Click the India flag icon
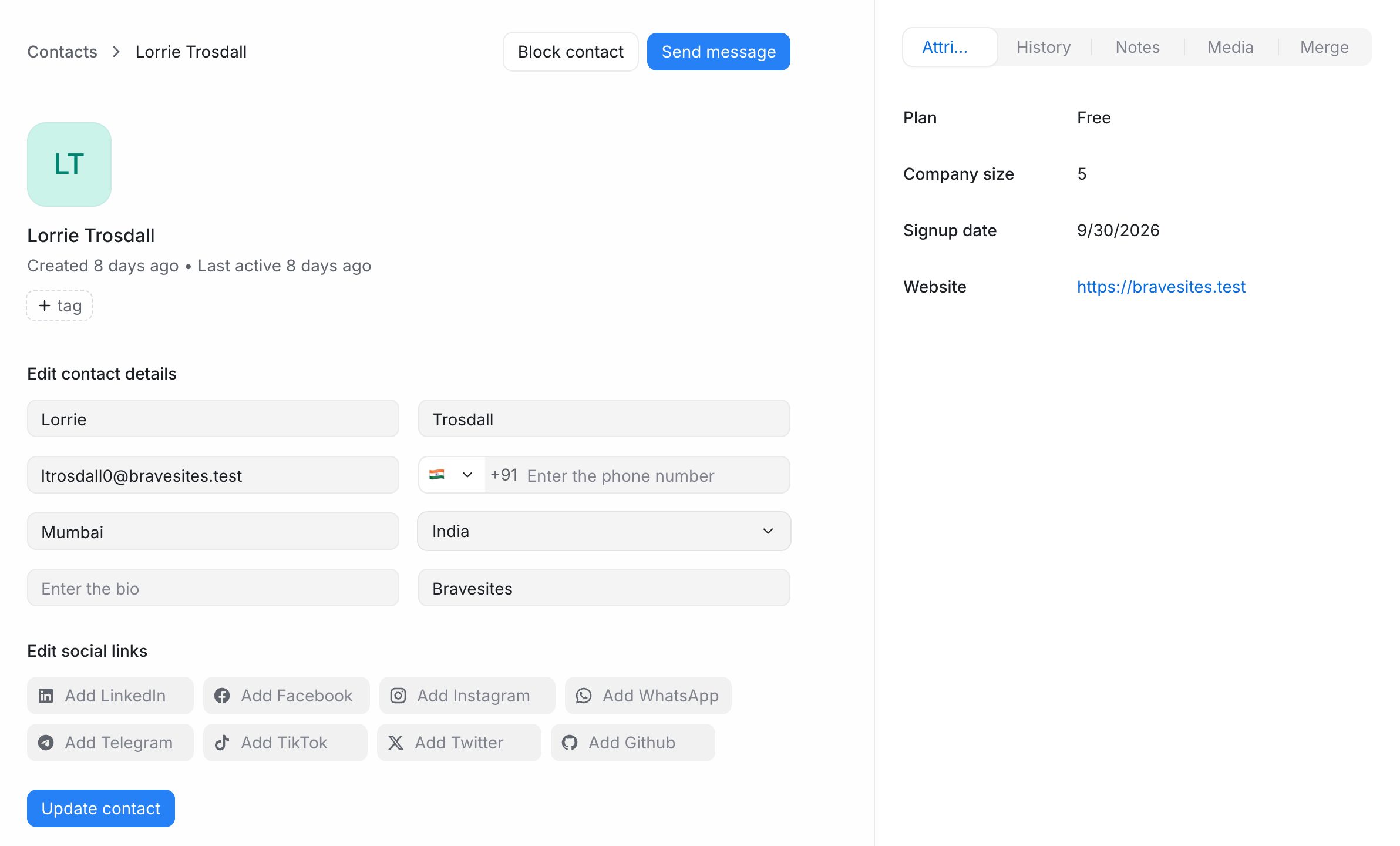Viewport: 1400px width, 846px height. [437, 475]
